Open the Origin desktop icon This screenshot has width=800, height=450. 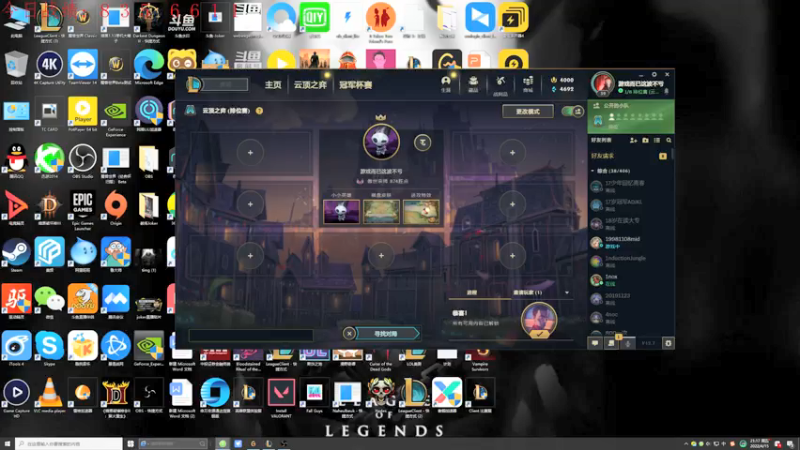coord(116,208)
